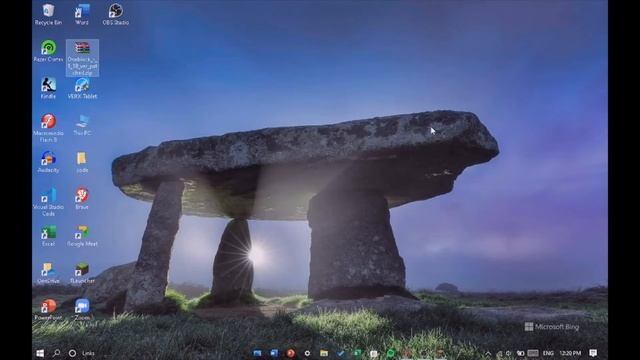Open Macromedia Flash 8 shortcut
640x360 pixels.
coord(48,128)
